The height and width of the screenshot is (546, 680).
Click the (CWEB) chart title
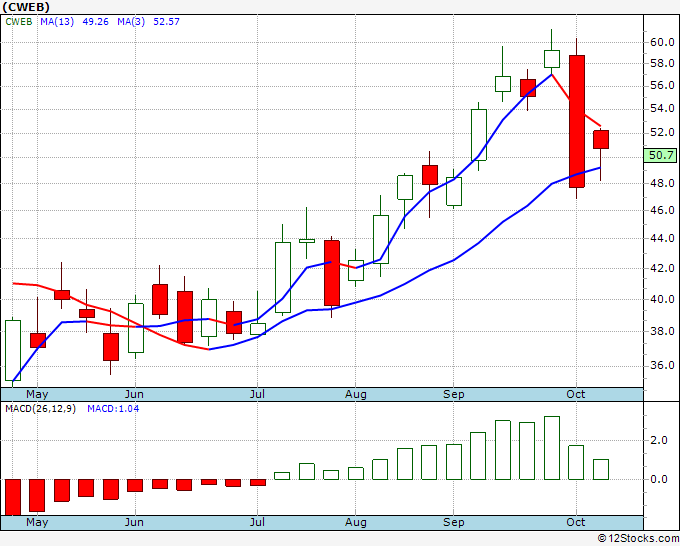pos(26,7)
